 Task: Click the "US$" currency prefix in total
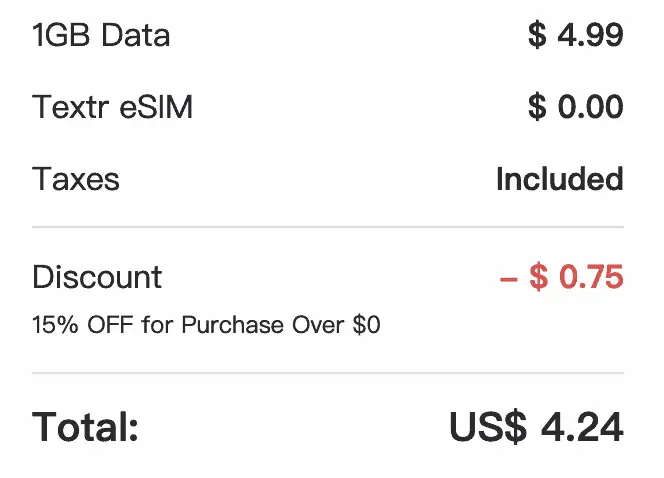pyautogui.click(x=487, y=427)
